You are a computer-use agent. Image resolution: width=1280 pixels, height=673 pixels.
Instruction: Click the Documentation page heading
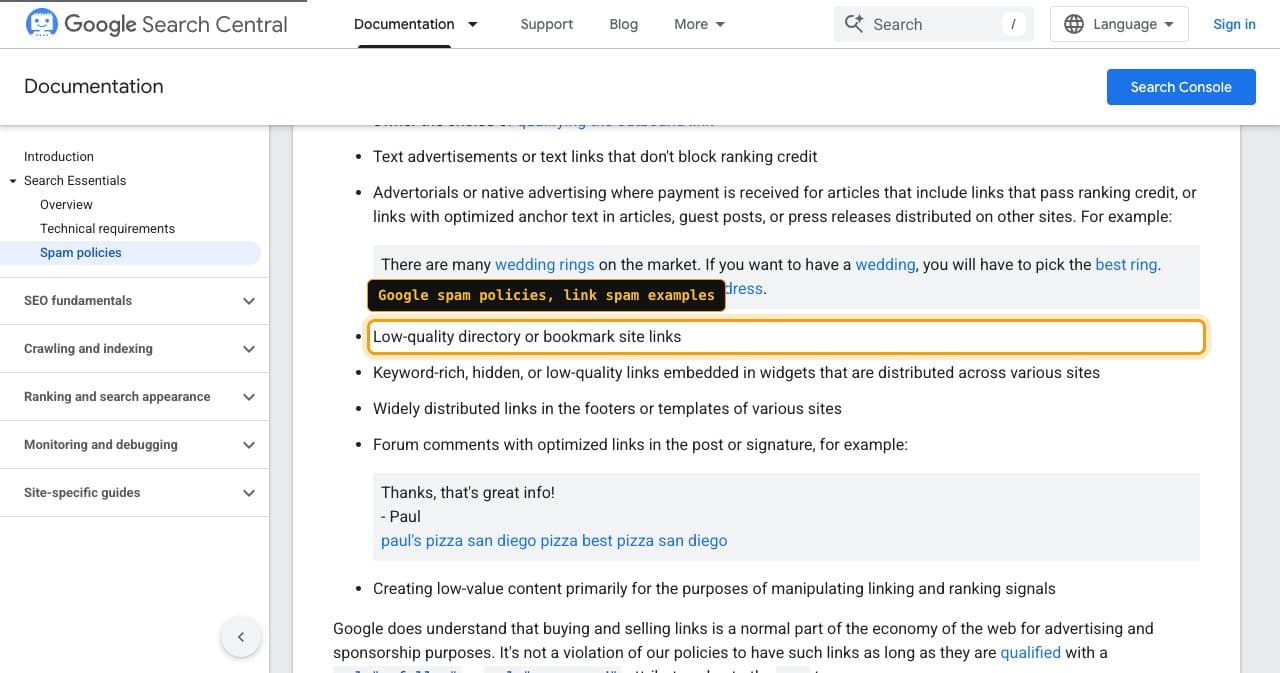pyautogui.click(x=94, y=87)
